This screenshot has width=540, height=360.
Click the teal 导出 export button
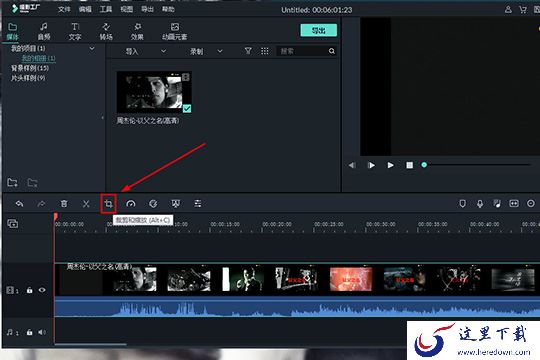319,30
